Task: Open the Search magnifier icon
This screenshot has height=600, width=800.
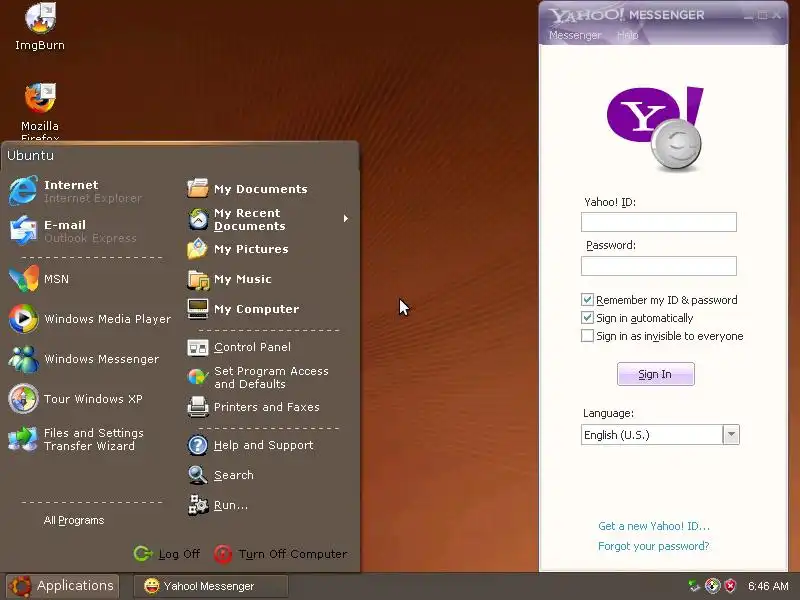Action: coord(197,475)
